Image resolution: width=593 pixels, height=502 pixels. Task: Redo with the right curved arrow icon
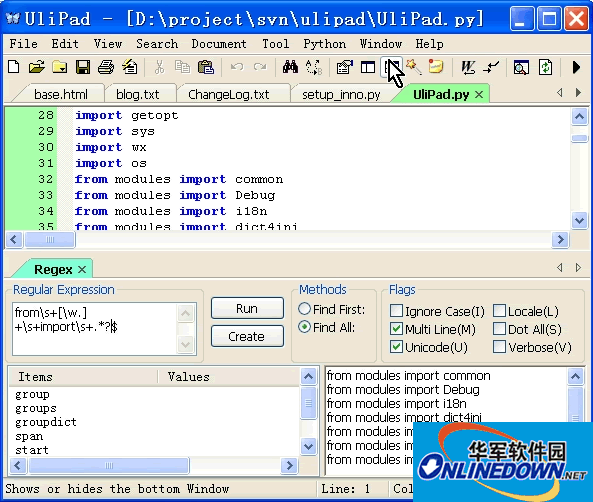pos(260,67)
